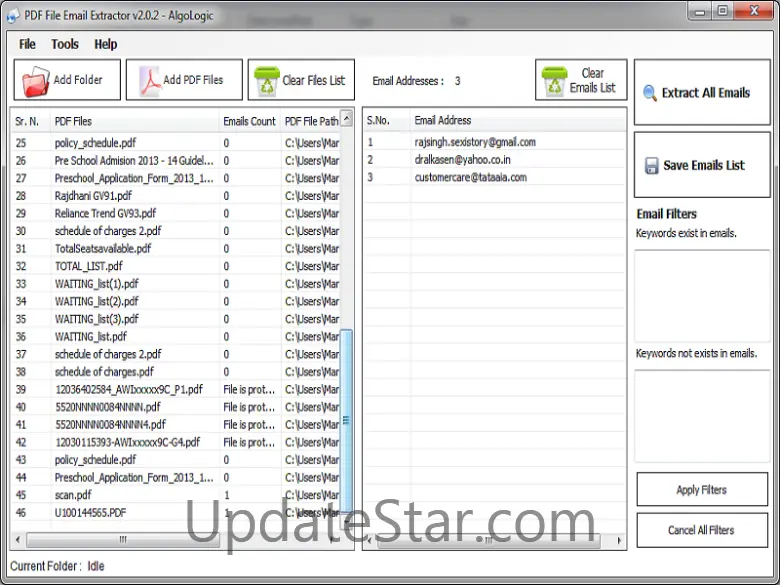Sort by the Emails Count column header
780x585 pixels.
250,121
